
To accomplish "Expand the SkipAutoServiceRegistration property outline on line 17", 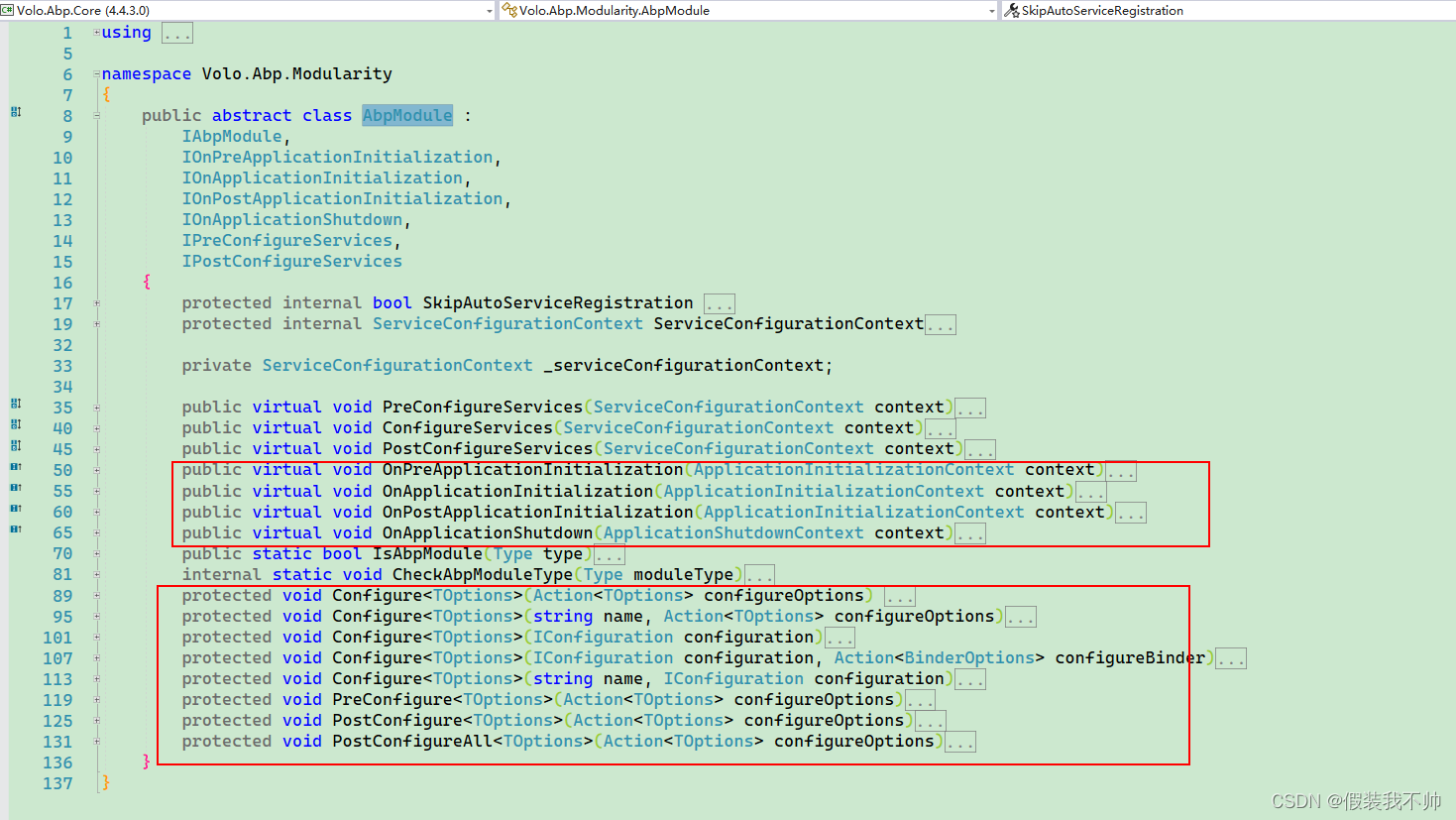I will tap(97, 302).
